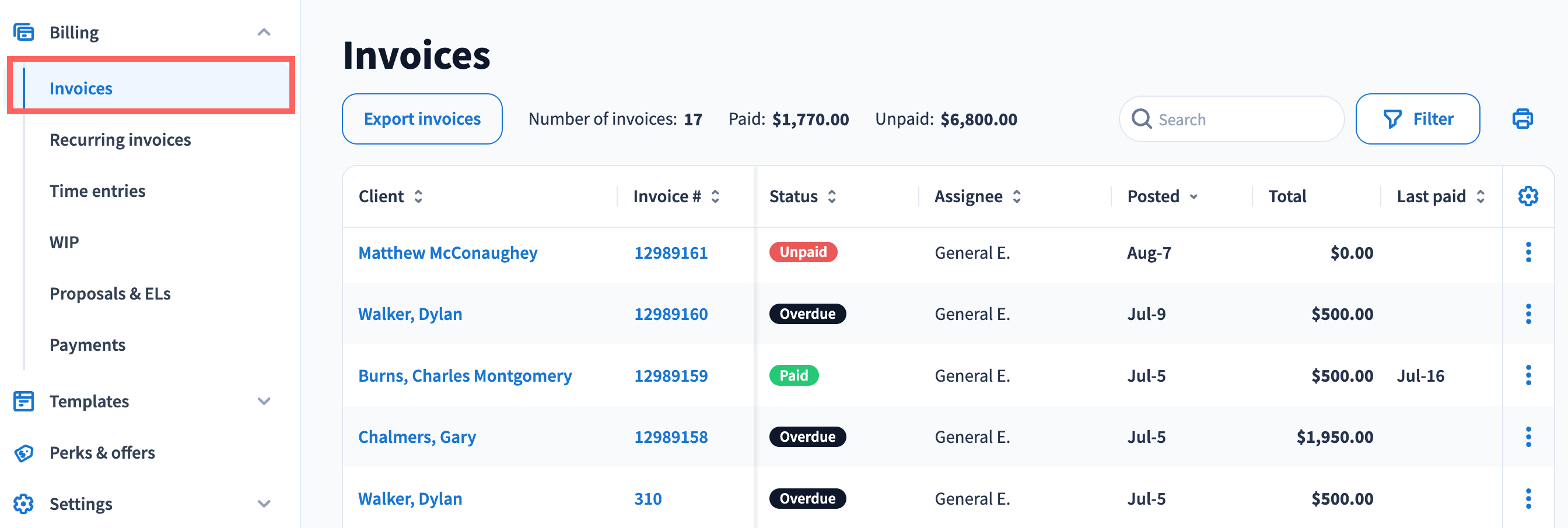Open invoice number 12989159 link
Viewport: 1568px width, 528px height.
[x=671, y=375]
